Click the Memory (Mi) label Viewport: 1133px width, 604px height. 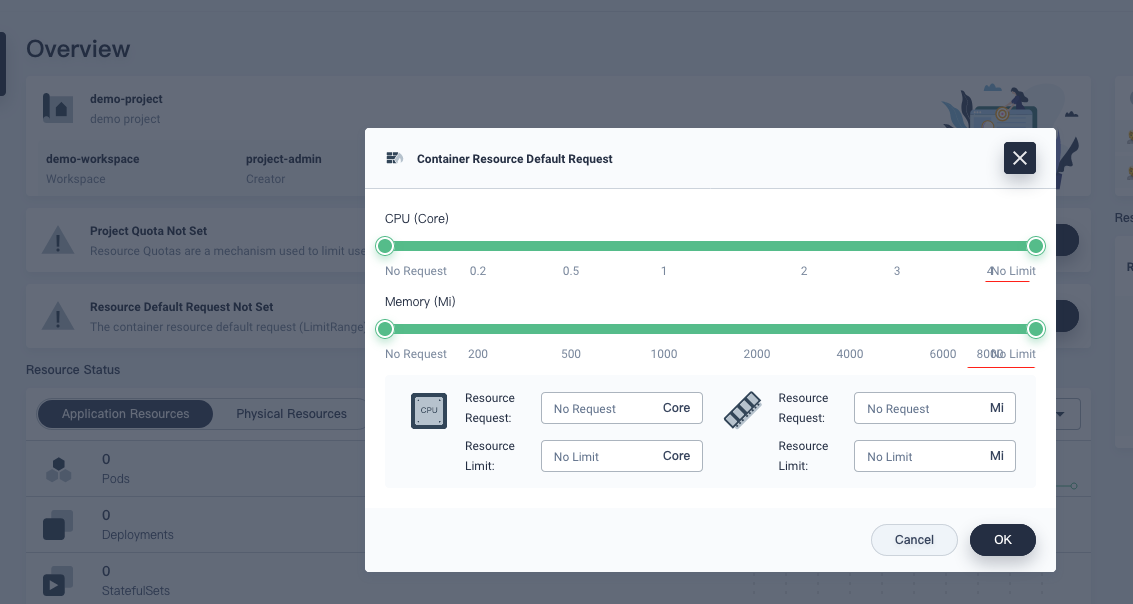tap(420, 302)
